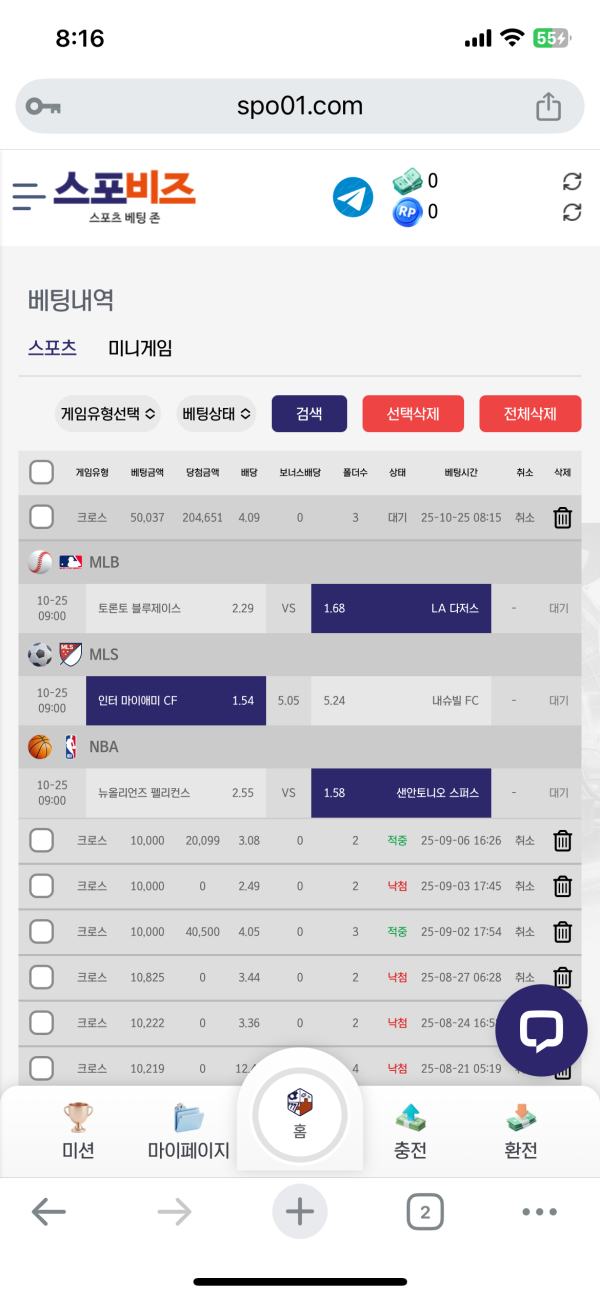Refresh the cash balance

click(x=572, y=181)
